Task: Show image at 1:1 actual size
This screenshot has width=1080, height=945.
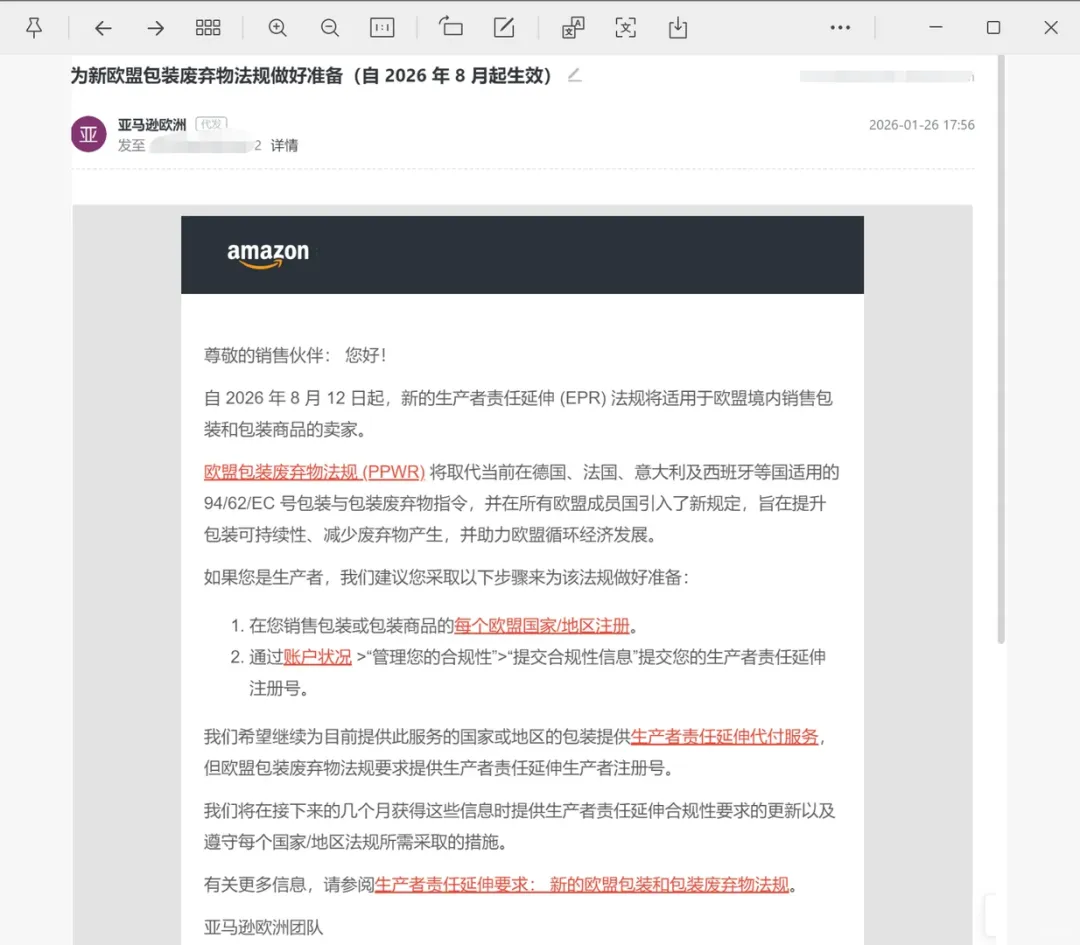Action: (x=382, y=28)
